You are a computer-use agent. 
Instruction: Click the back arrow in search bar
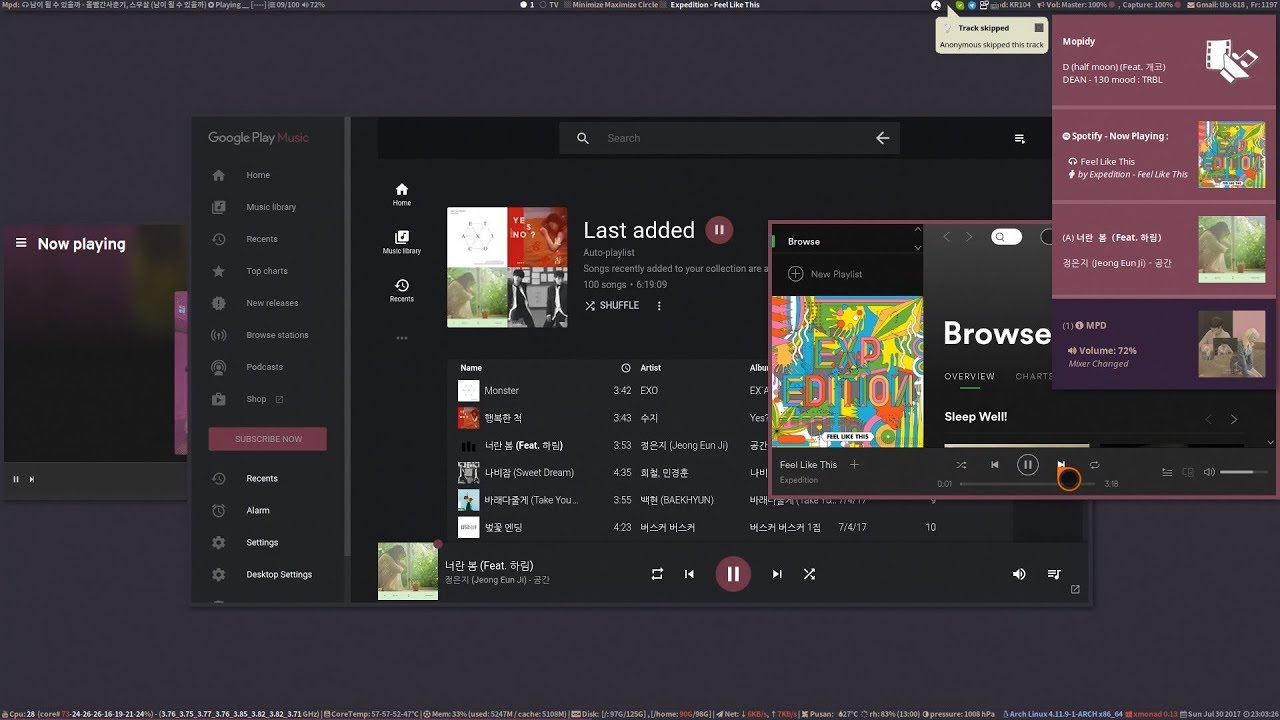click(882, 138)
